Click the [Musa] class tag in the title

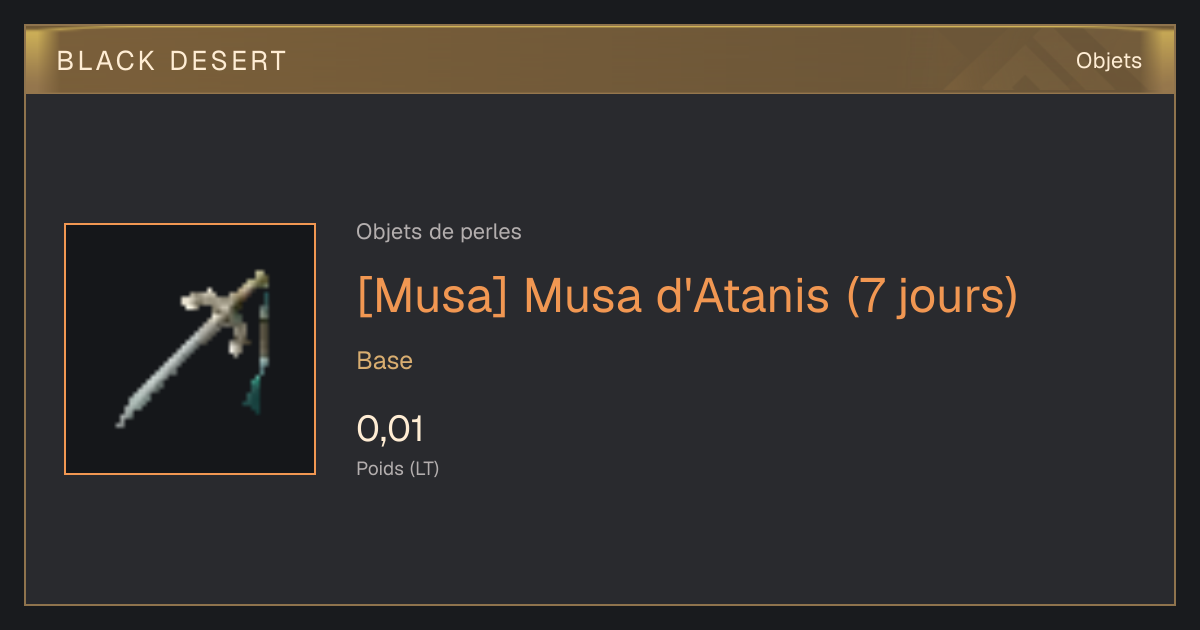pyautogui.click(x=434, y=295)
